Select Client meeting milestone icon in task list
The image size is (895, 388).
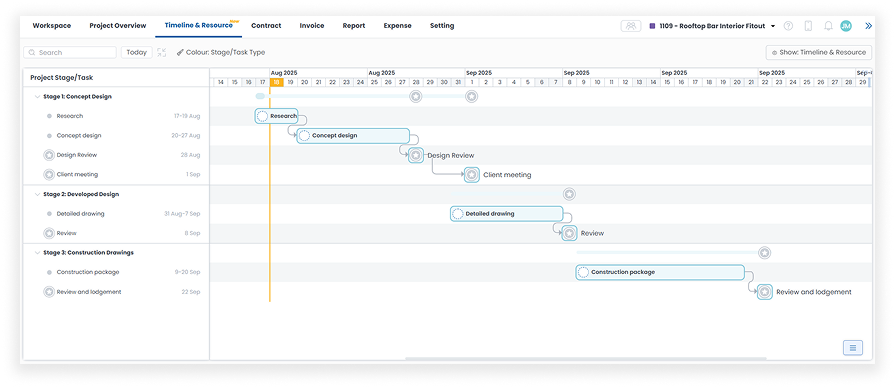click(x=49, y=174)
